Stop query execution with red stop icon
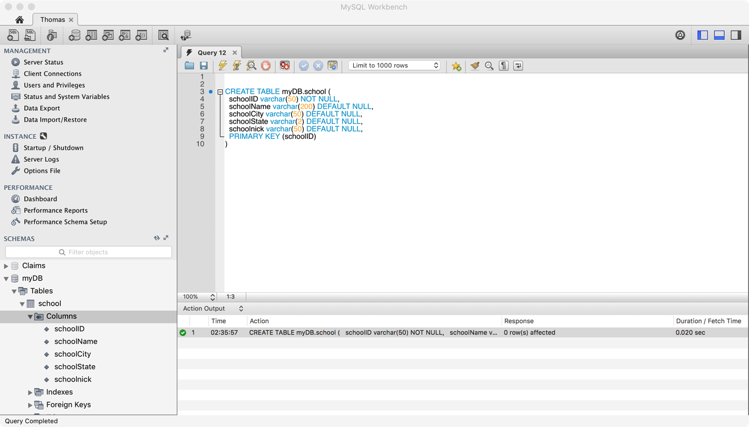749x427 pixels. (266, 66)
